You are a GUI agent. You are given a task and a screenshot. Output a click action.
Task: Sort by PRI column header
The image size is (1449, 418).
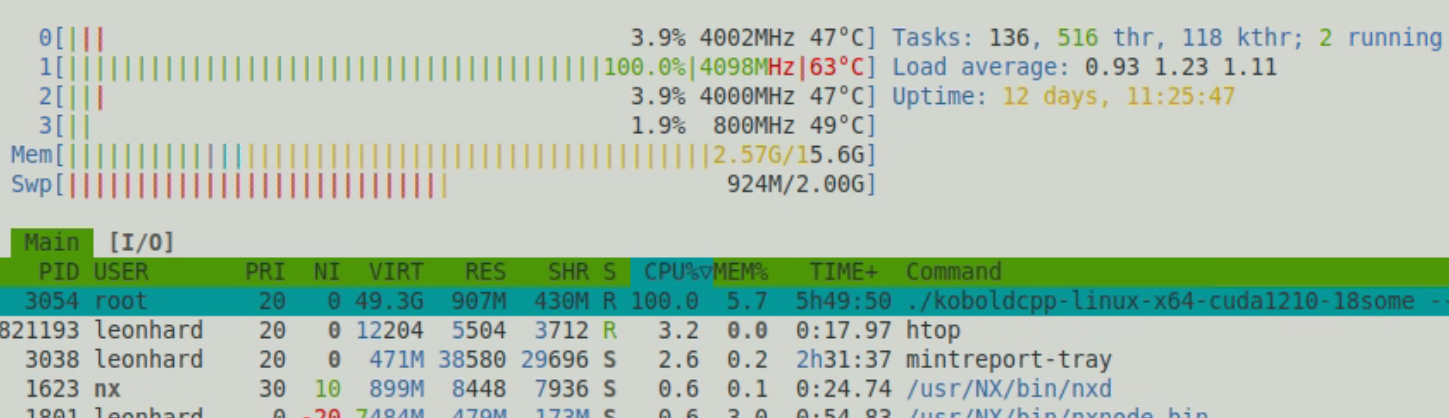265,272
